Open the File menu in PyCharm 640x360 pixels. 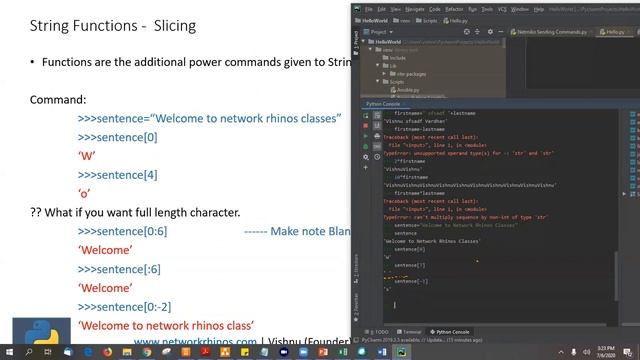(x=369, y=9)
